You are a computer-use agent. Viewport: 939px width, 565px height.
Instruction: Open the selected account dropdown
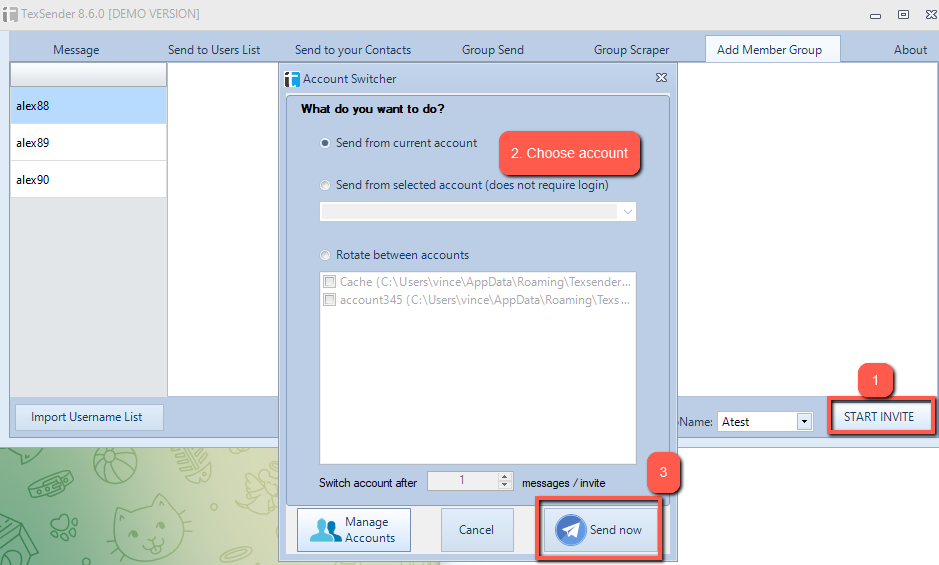(x=628, y=212)
